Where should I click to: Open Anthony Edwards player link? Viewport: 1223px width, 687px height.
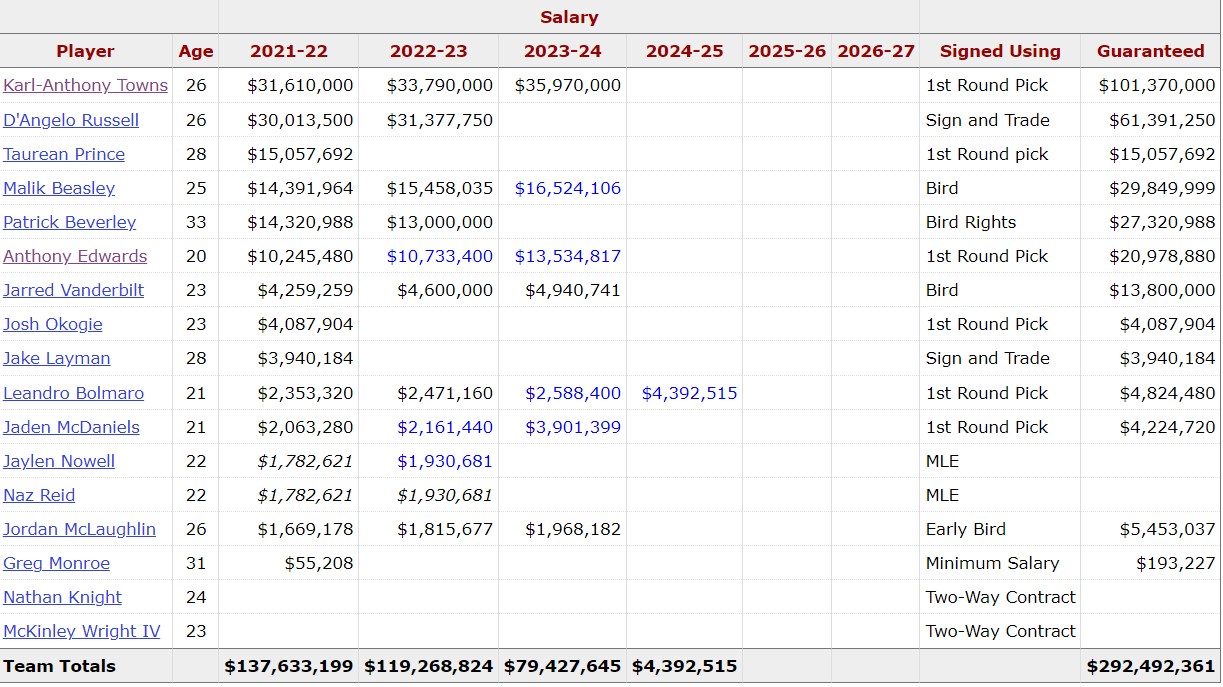75,256
